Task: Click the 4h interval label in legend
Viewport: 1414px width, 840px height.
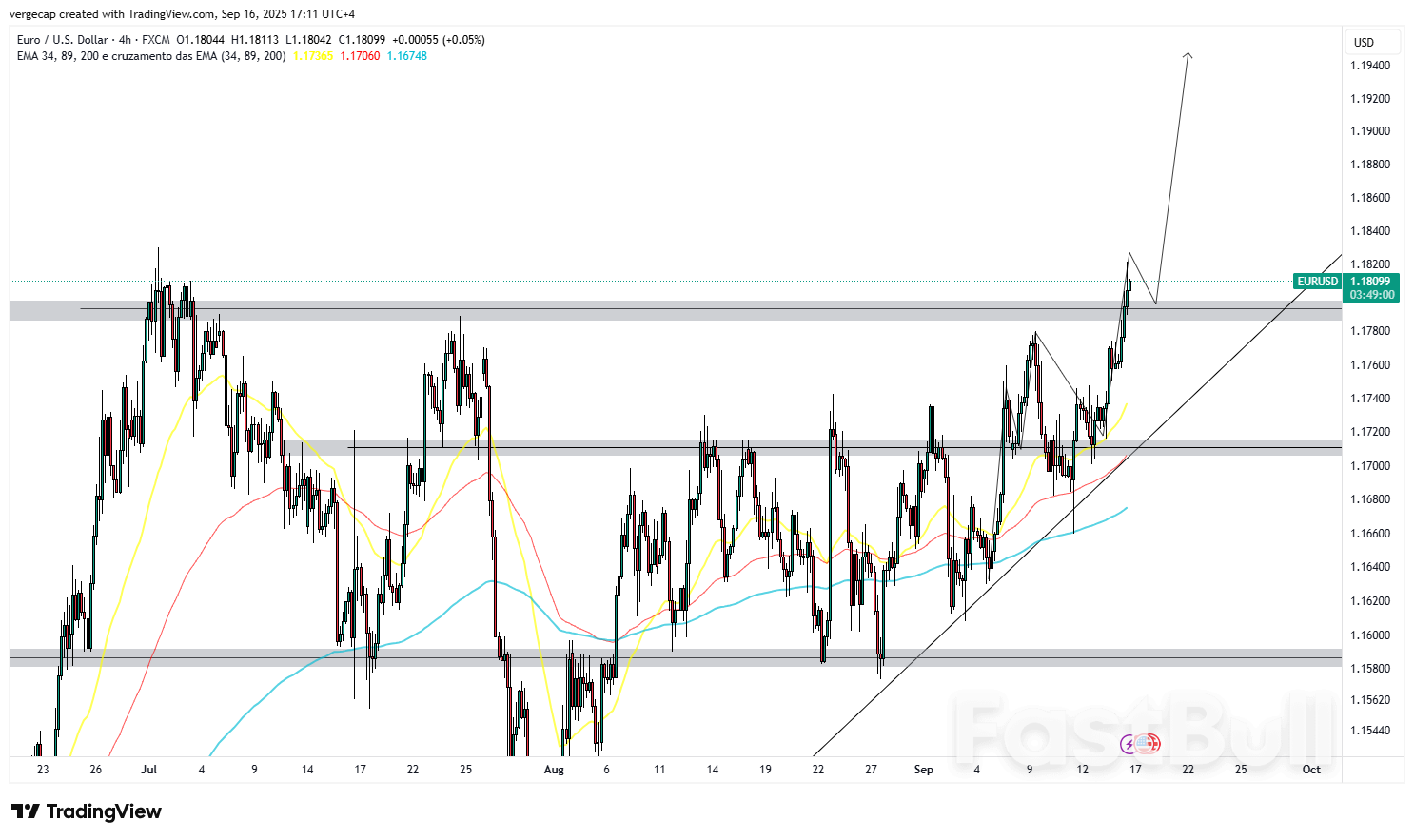Action: point(126,40)
